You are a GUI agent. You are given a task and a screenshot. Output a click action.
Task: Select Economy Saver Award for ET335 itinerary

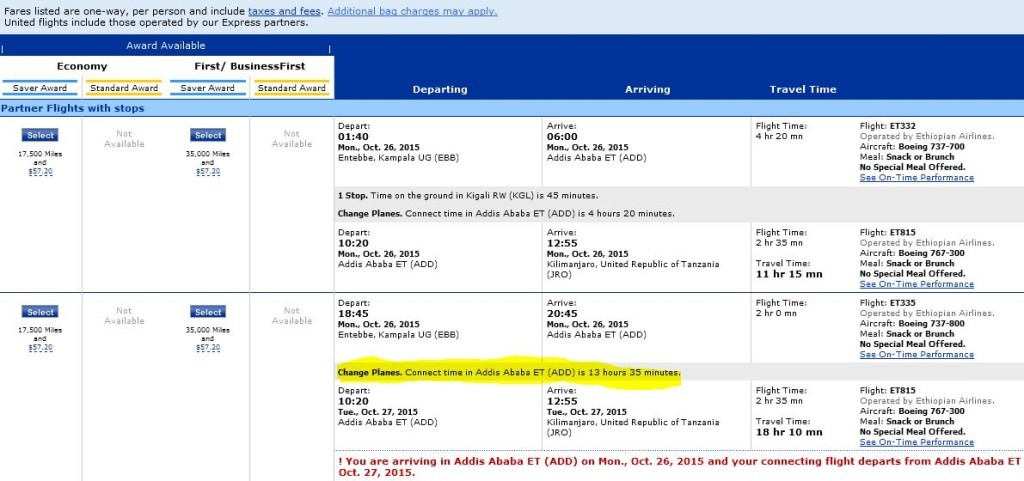40,312
